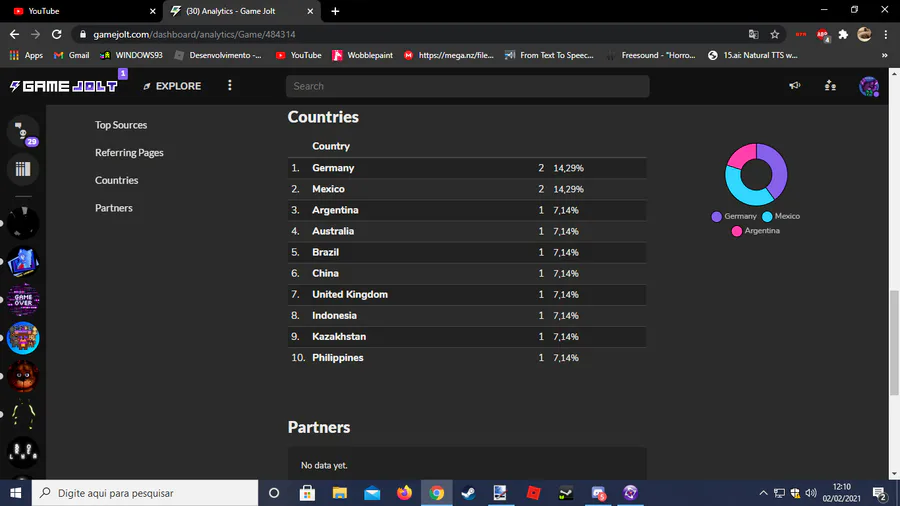Click the Game Jolt search field
Viewport: 900px width, 506px height.
468,86
